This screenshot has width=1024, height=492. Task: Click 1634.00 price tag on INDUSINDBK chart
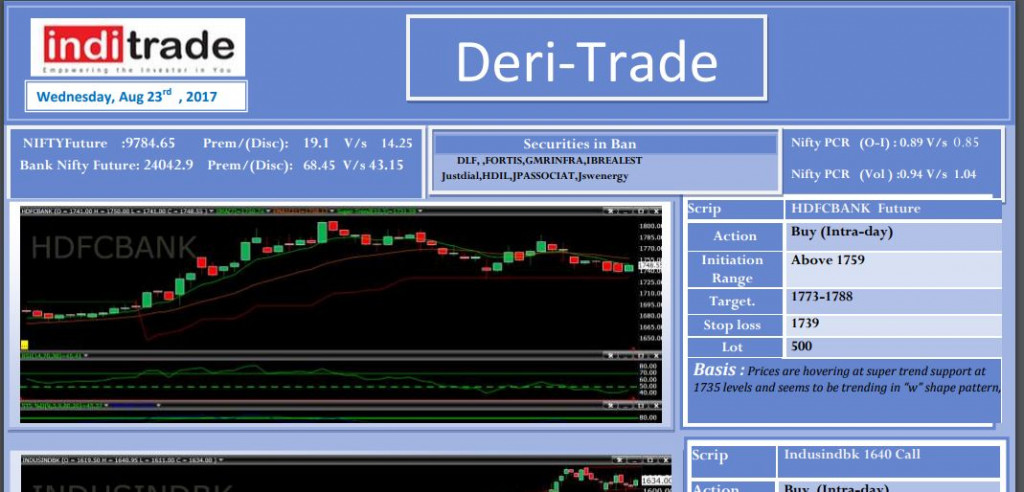click(x=658, y=480)
